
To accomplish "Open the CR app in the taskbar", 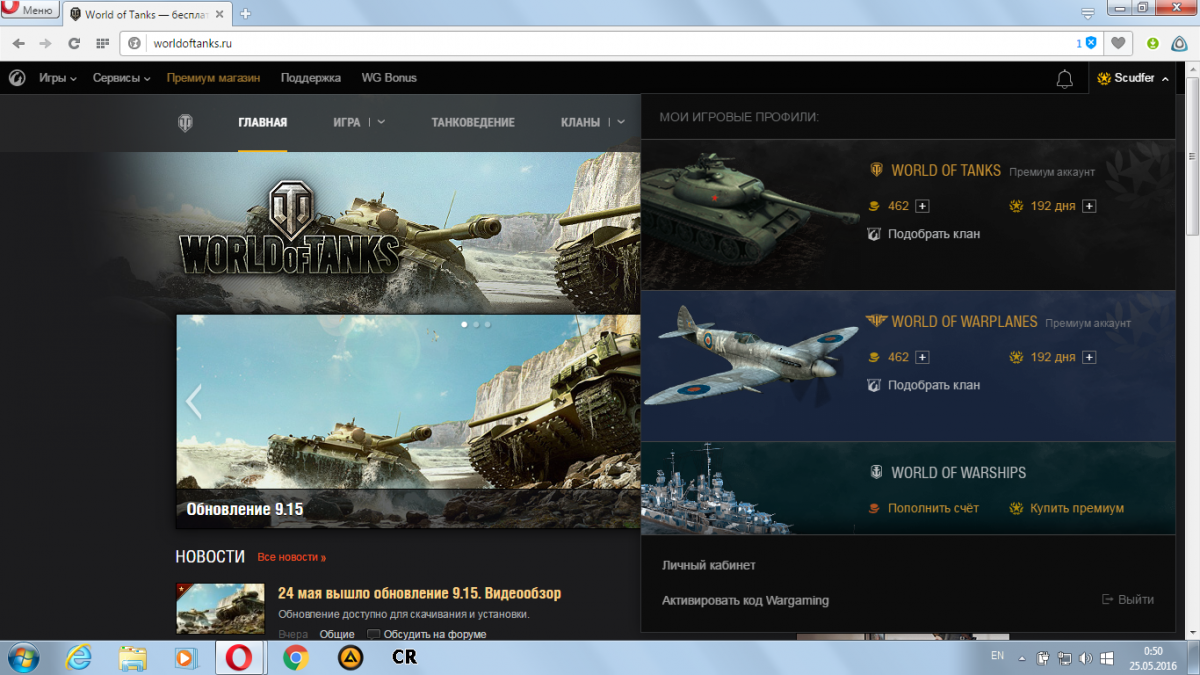I will pyautogui.click(x=405, y=658).
